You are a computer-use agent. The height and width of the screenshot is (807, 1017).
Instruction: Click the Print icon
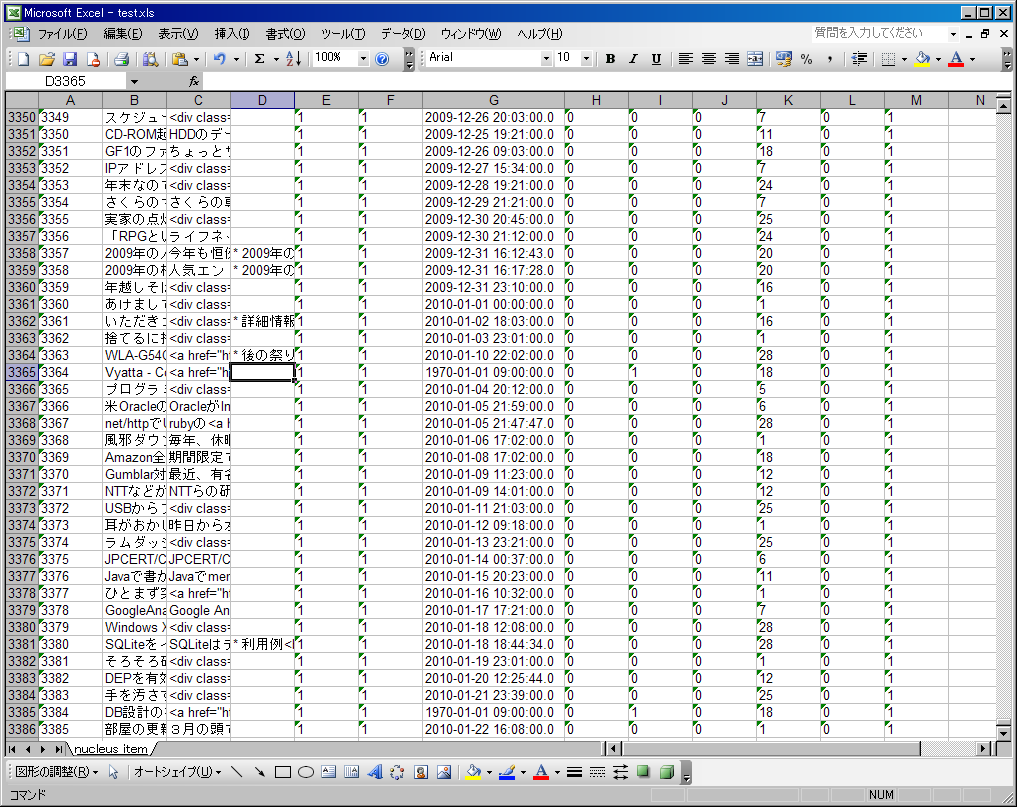pyautogui.click(x=121, y=59)
